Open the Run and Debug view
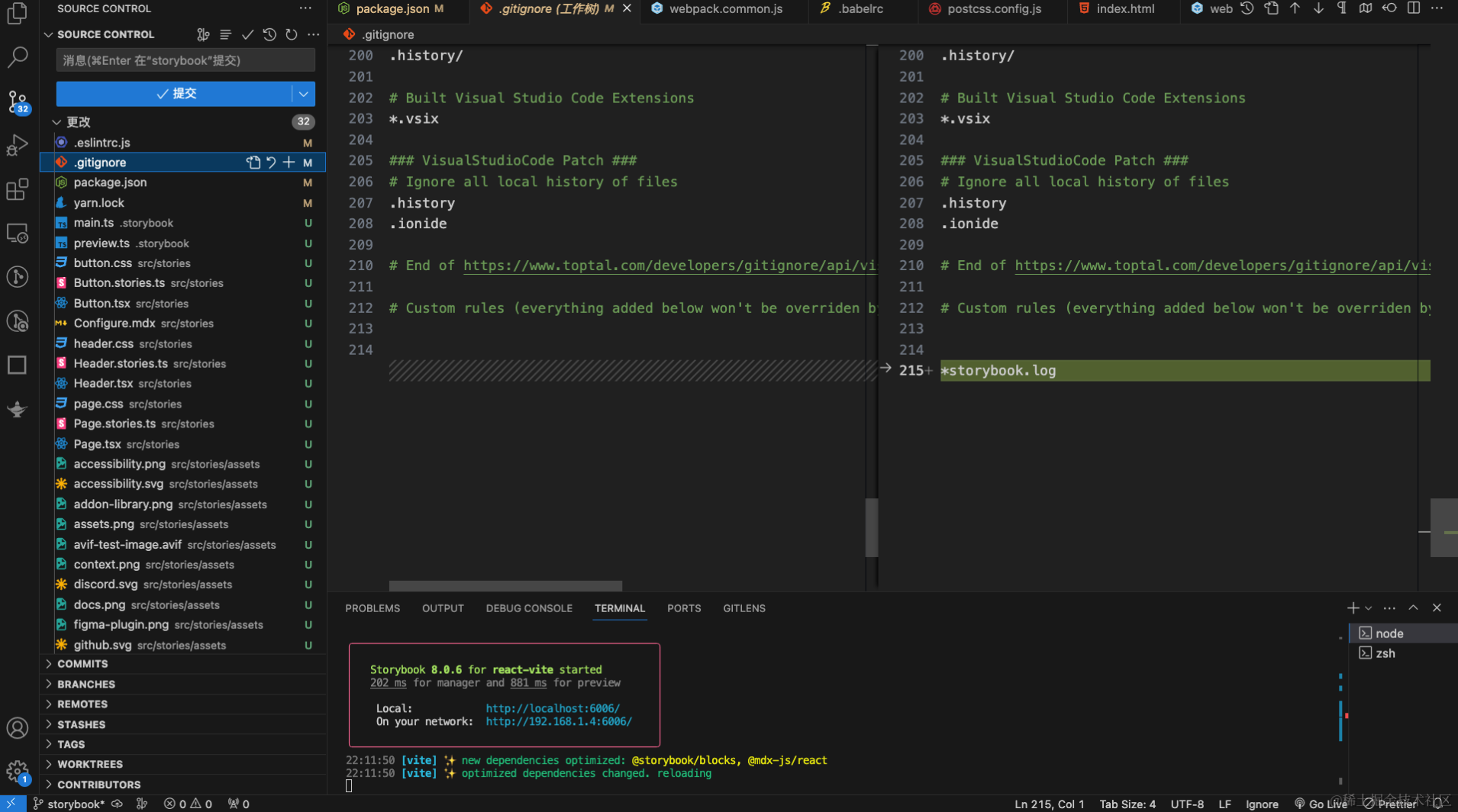 (x=17, y=145)
